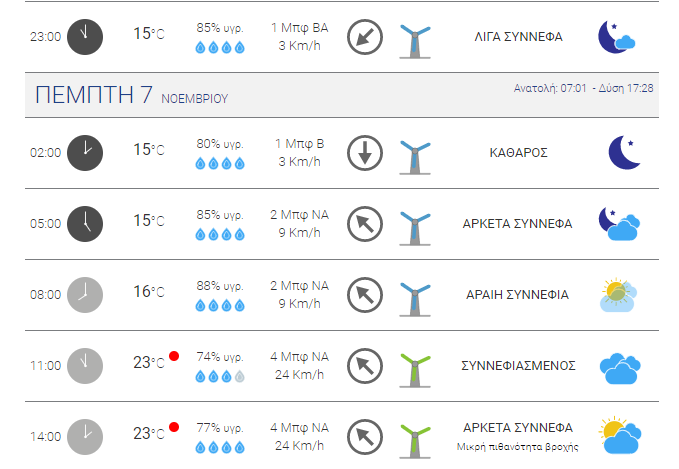The height and width of the screenshot is (469, 679).
Task: Click the sun-and-clouds icon for ΑΡΑΙΗ ΣΥΝΝΕΦΙΑ
Action: pos(618,295)
